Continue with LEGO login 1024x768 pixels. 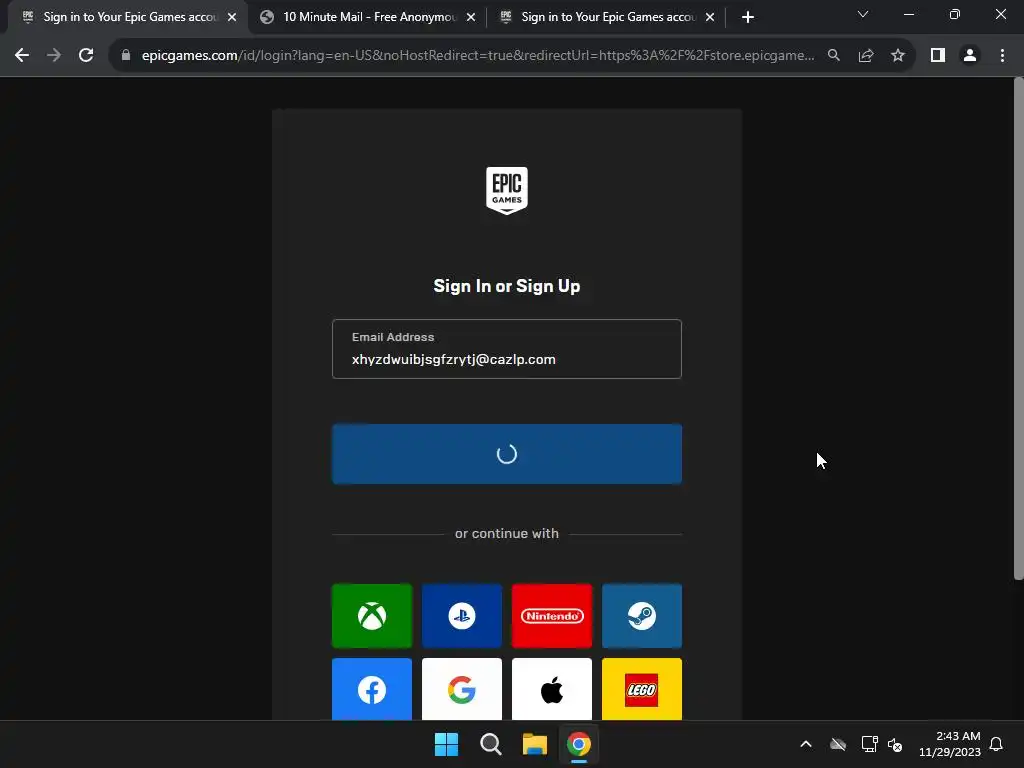(642, 689)
